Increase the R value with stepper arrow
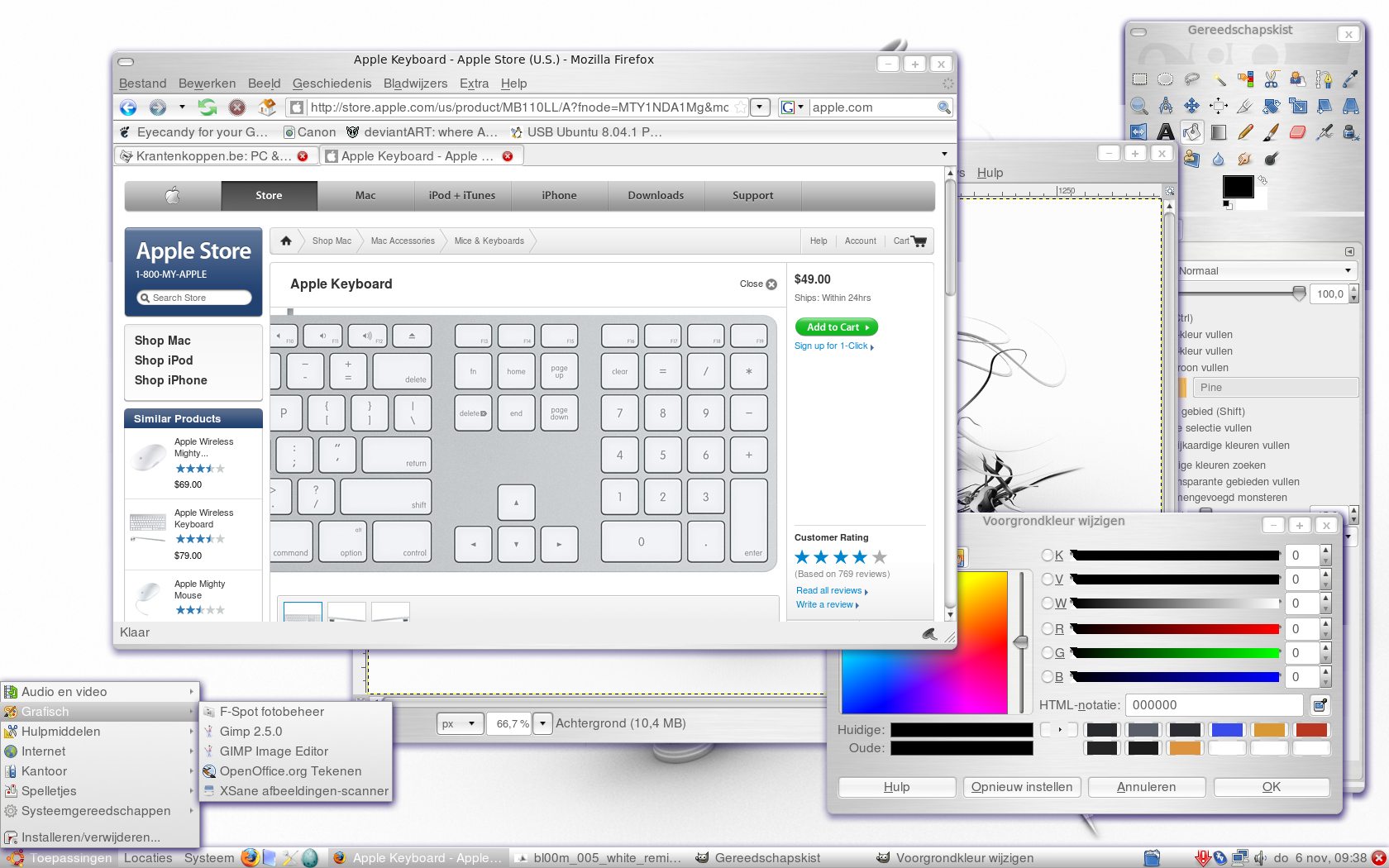The height and width of the screenshot is (868, 1389). click(x=1325, y=624)
